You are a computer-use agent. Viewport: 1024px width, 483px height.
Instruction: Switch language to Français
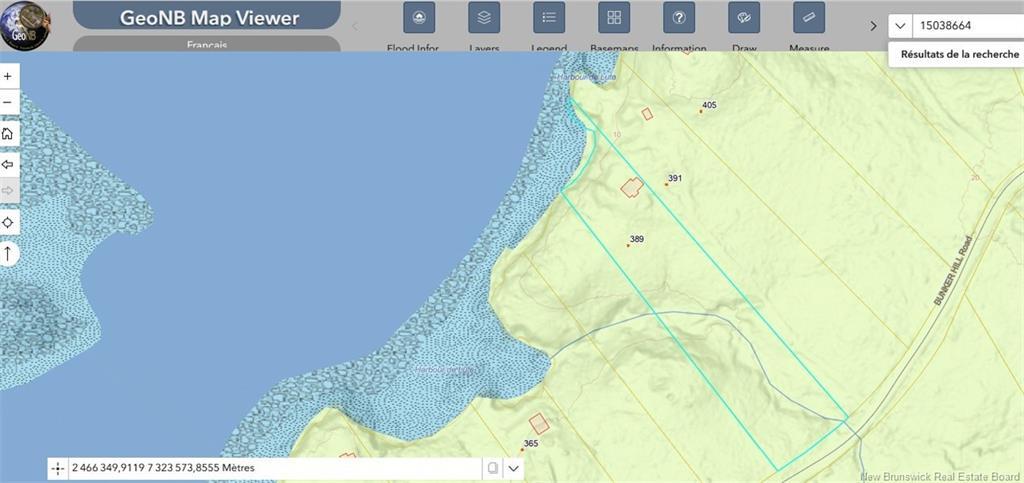[x=206, y=44]
